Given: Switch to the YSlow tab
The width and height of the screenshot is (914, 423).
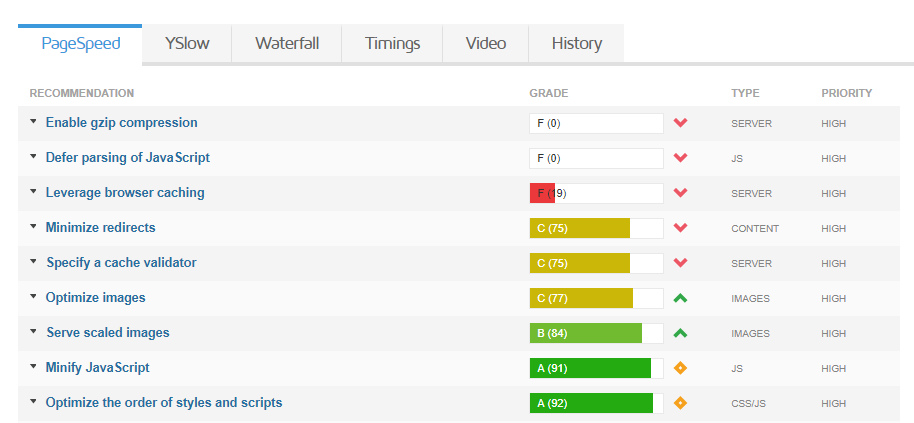Looking at the screenshot, I should (187, 44).
